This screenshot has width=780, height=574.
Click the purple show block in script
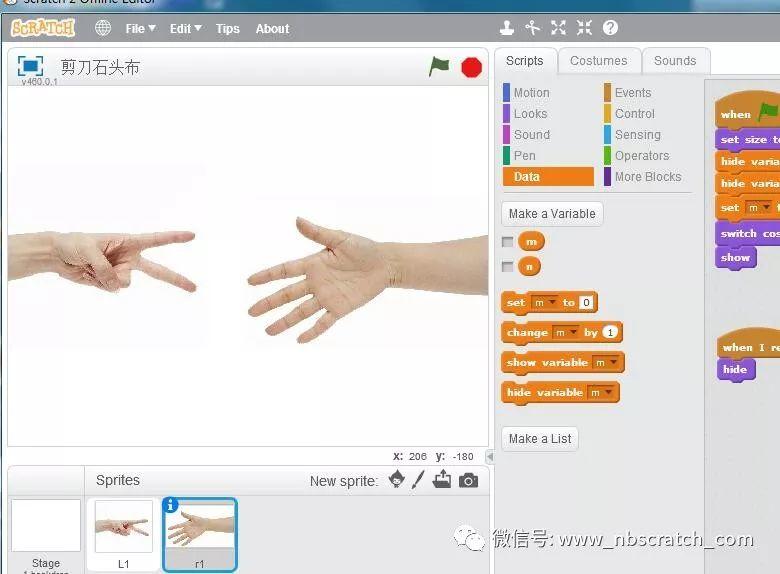pos(735,258)
